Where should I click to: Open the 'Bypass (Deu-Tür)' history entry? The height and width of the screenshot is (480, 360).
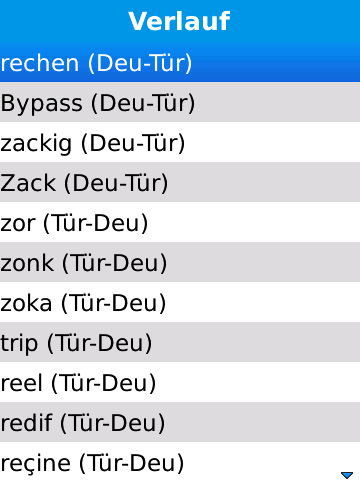180,102
